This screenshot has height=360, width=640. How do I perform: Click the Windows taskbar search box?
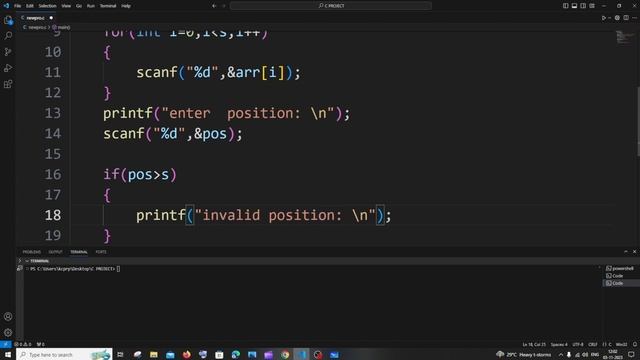point(64,354)
